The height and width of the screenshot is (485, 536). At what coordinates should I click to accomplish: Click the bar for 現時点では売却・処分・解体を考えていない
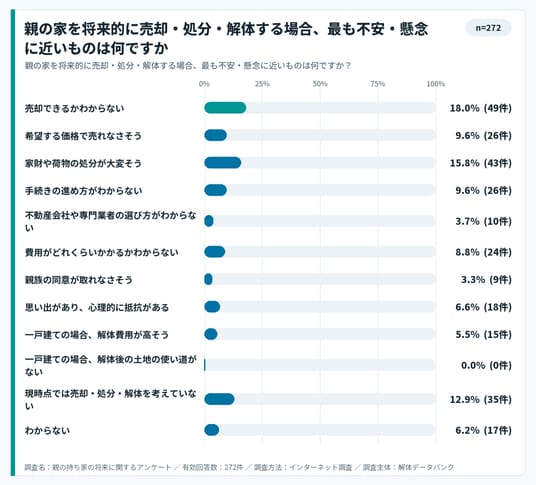pos(219,399)
